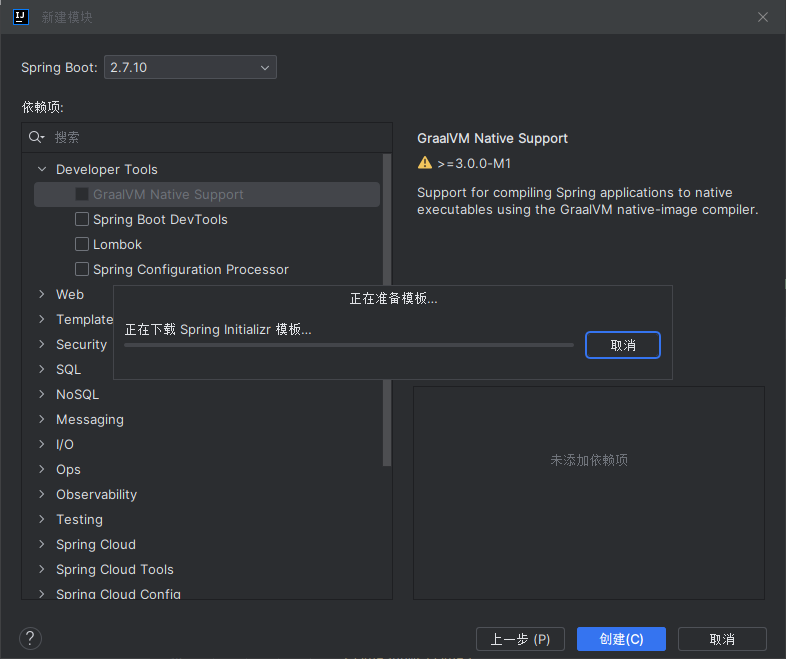Click the GraalVM Native Support heading
Image resolution: width=786 pixels, height=659 pixels.
(492, 138)
